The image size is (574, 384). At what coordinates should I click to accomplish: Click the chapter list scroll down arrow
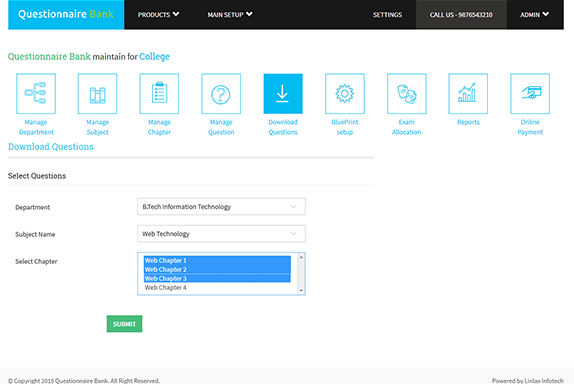(301, 290)
